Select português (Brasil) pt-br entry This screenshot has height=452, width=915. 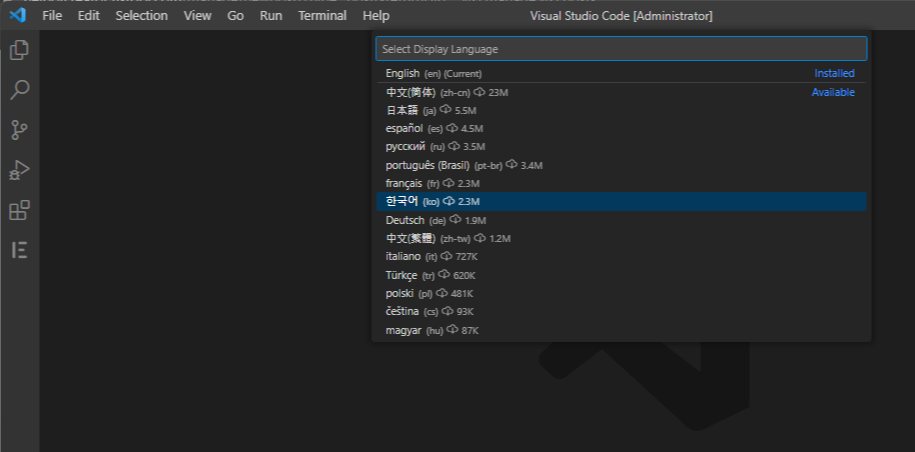click(621, 165)
